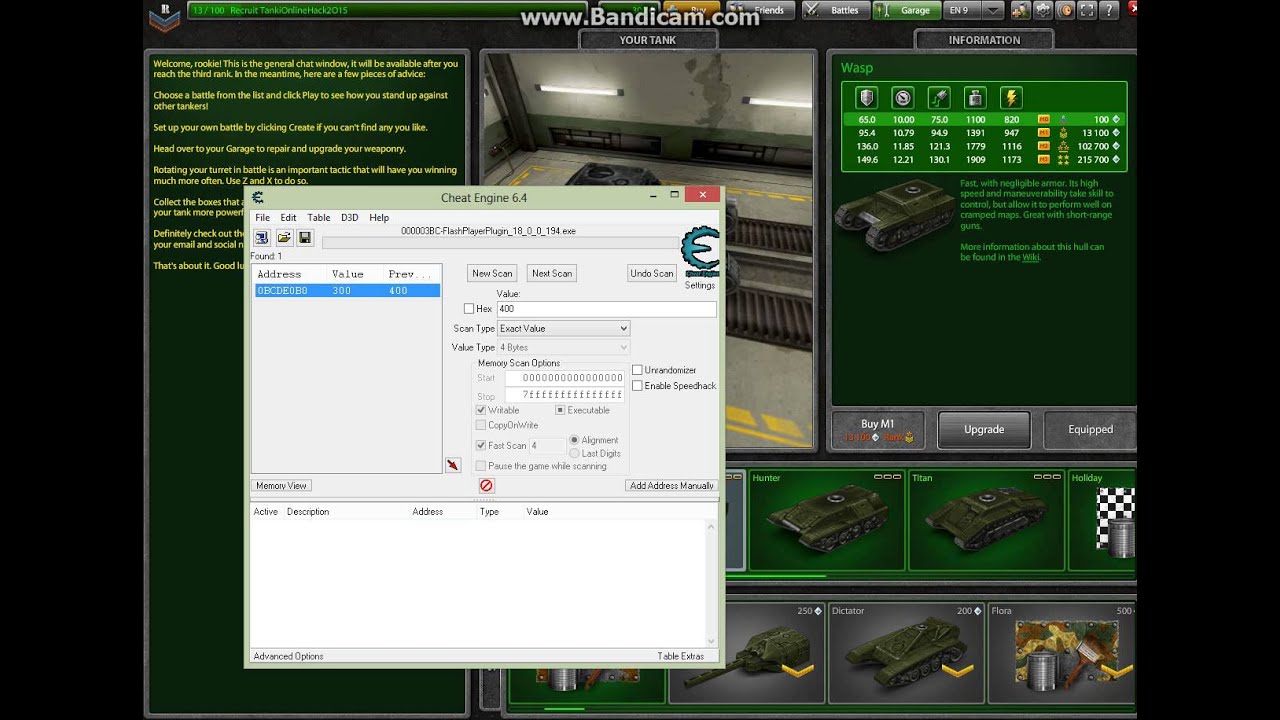Click the red arrow copy-to-address-list icon
Screen dimensions: 1280x720
[453, 465]
